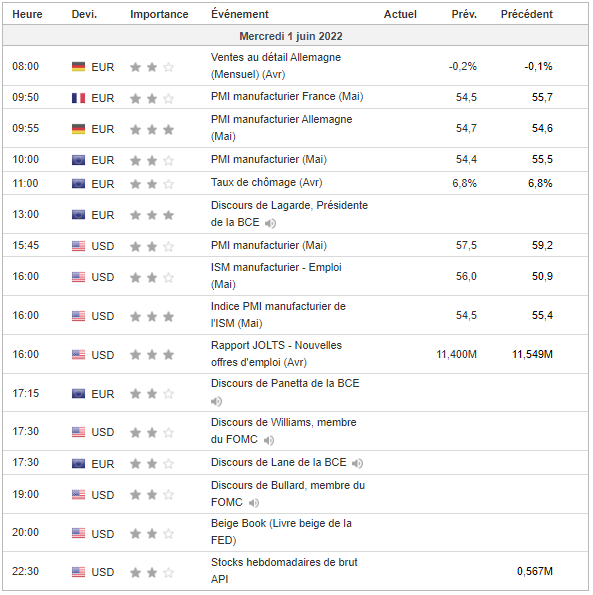Click the US flag in the Beige Book row
This screenshot has width=593, height=595.
coord(78,534)
